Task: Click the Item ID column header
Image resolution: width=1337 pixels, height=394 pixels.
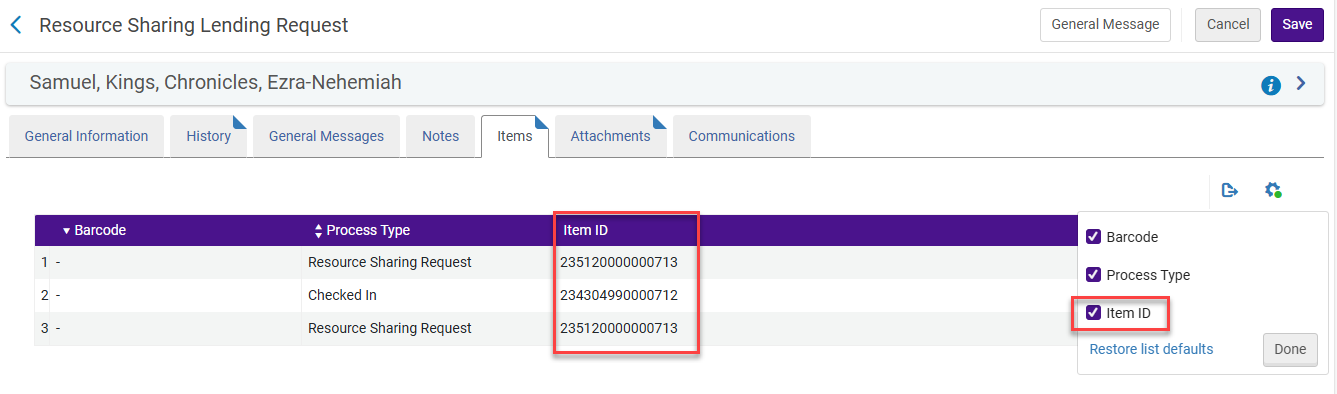Action: coord(585,230)
